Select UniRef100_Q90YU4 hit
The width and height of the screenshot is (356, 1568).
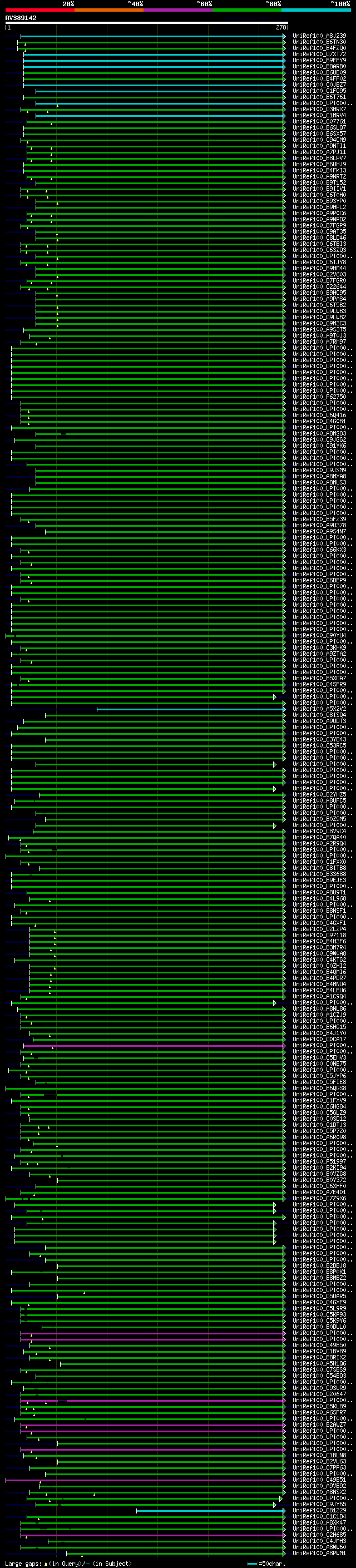pos(319,635)
